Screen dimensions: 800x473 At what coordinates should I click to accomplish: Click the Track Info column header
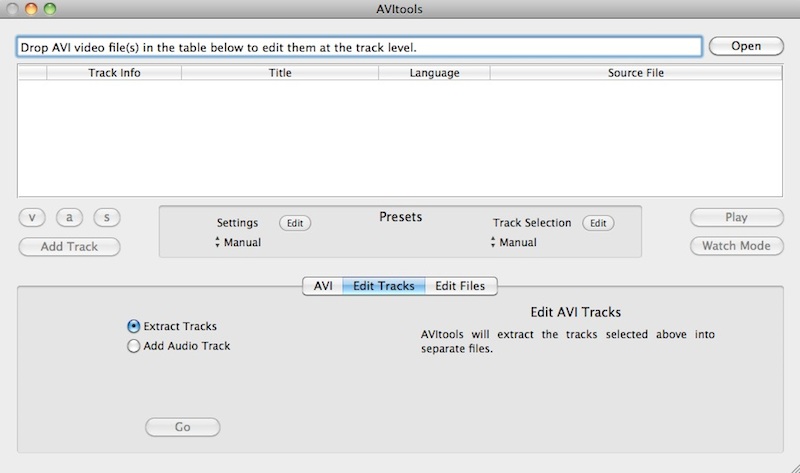[x=114, y=73]
